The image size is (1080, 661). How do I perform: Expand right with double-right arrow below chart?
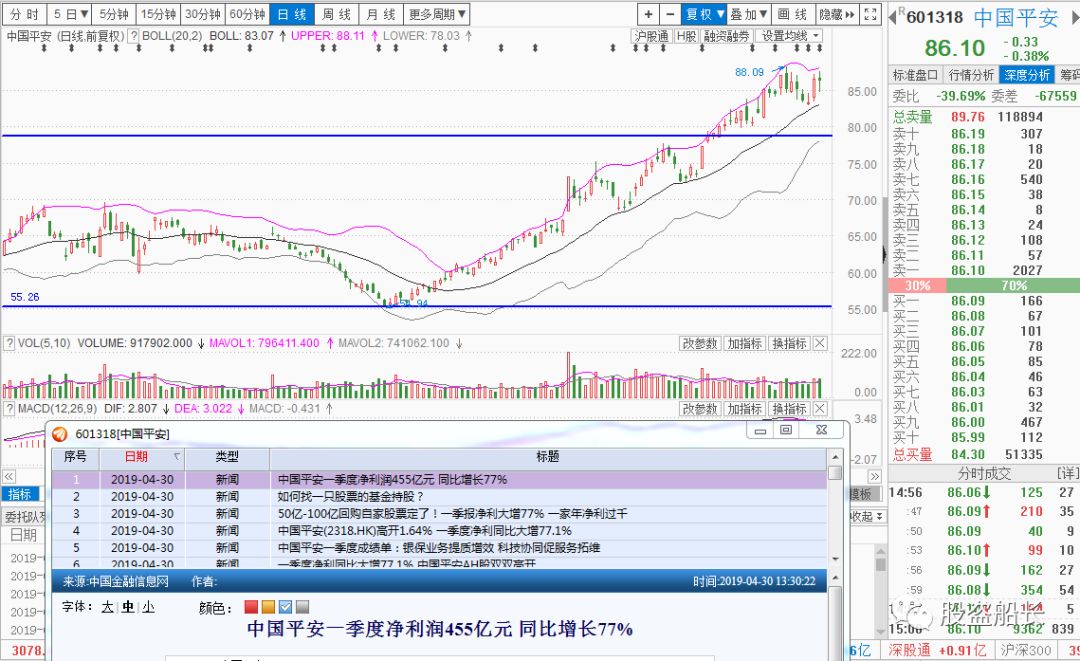pos(874,476)
